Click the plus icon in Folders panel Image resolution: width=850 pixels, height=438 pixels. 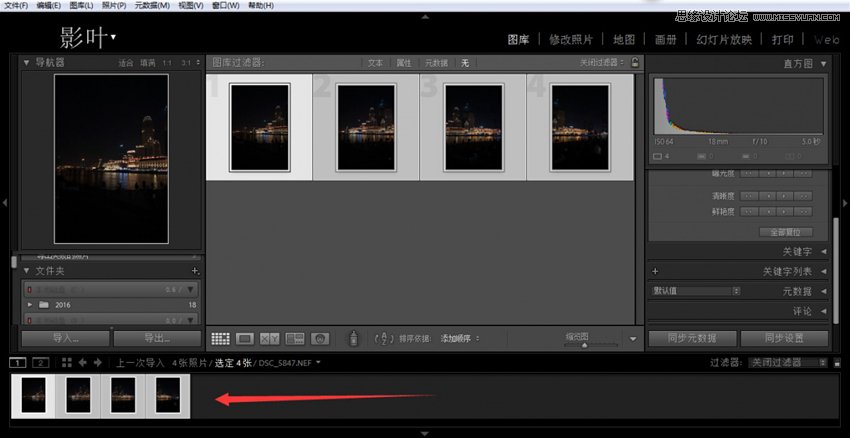pyautogui.click(x=195, y=271)
